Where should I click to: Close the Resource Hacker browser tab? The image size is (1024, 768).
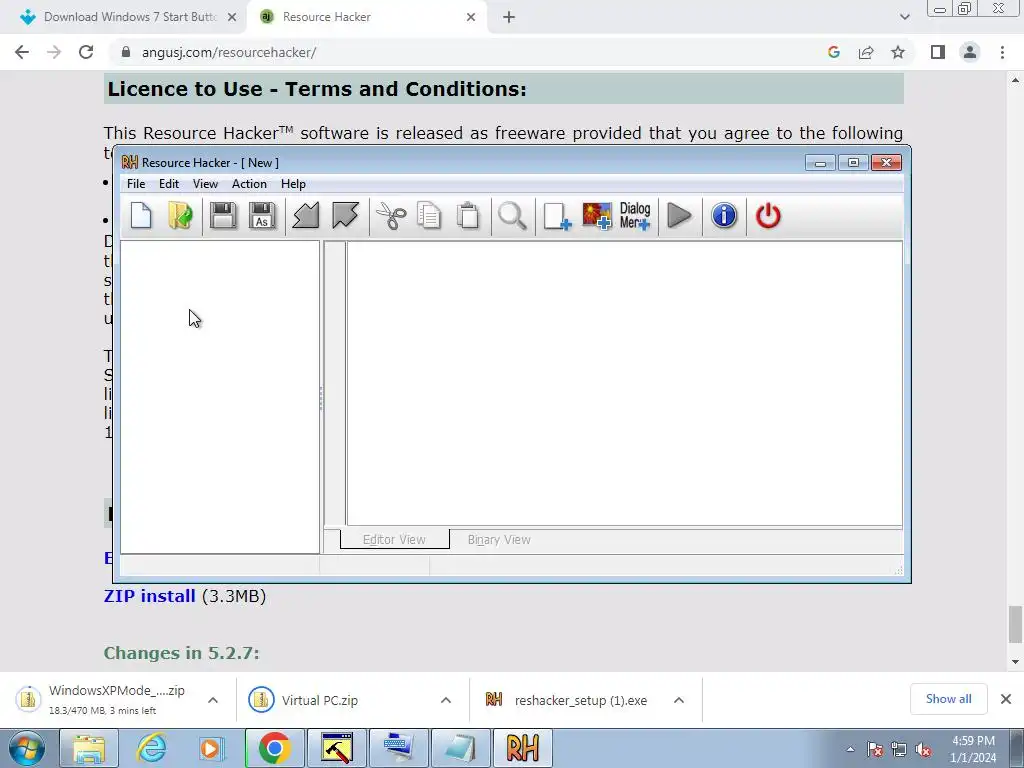coord(471,17)
